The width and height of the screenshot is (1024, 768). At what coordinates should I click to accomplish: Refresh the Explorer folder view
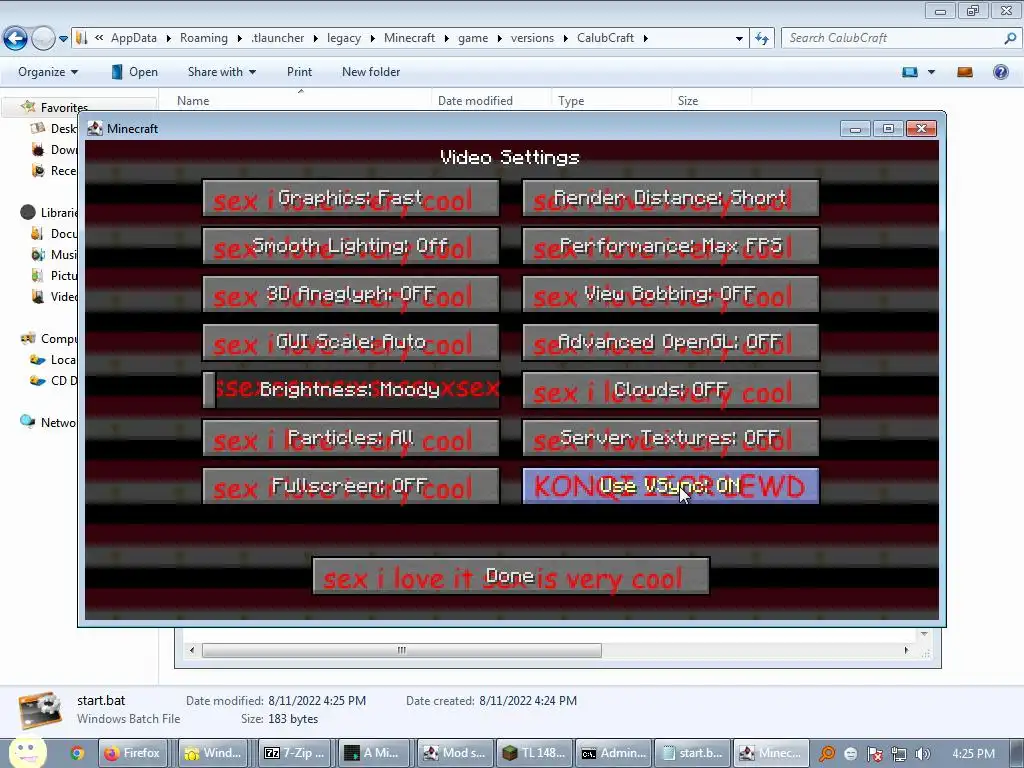(x=761, y=39)
